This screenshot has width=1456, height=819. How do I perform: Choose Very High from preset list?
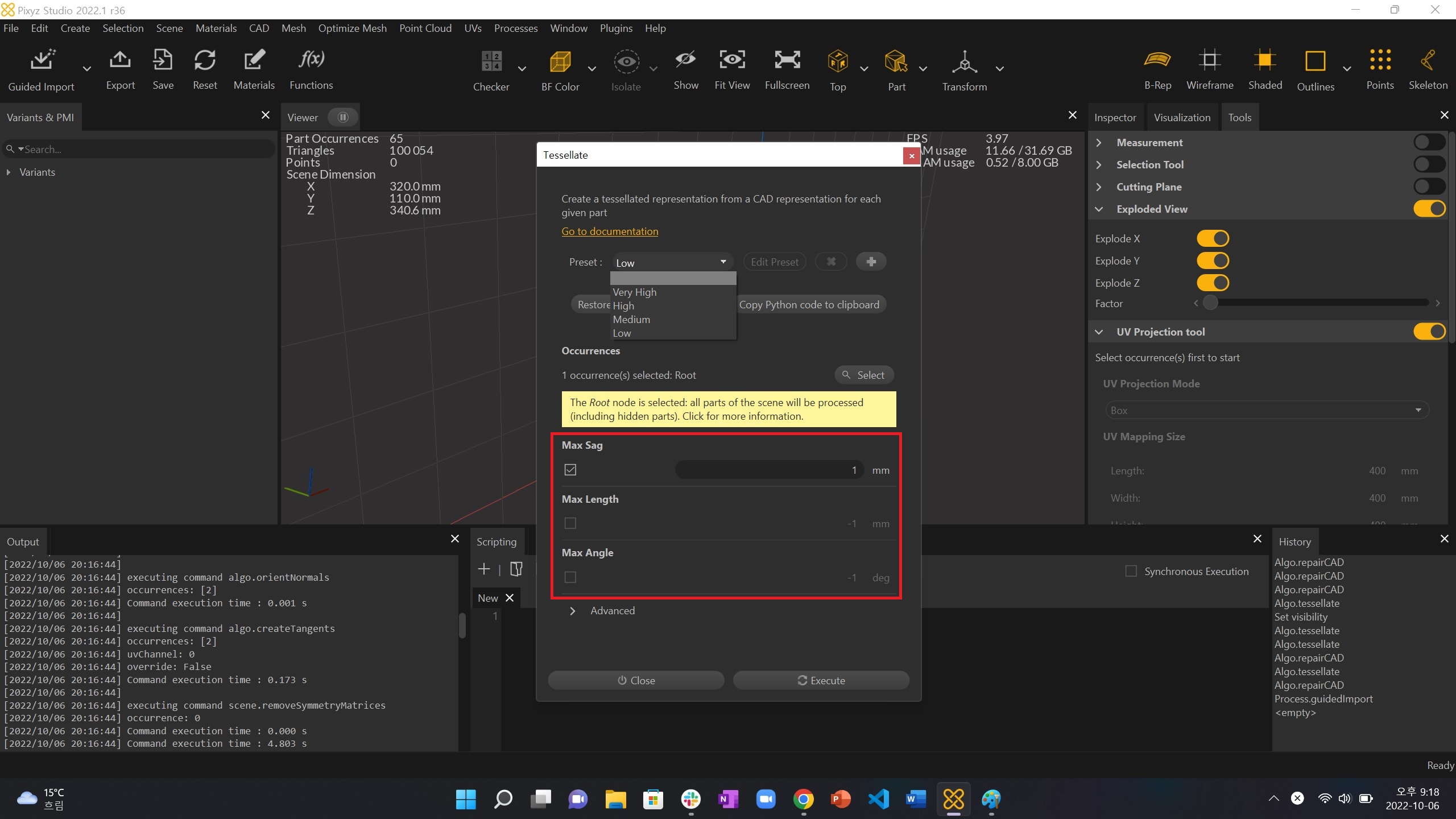click(x=635, y=292)
